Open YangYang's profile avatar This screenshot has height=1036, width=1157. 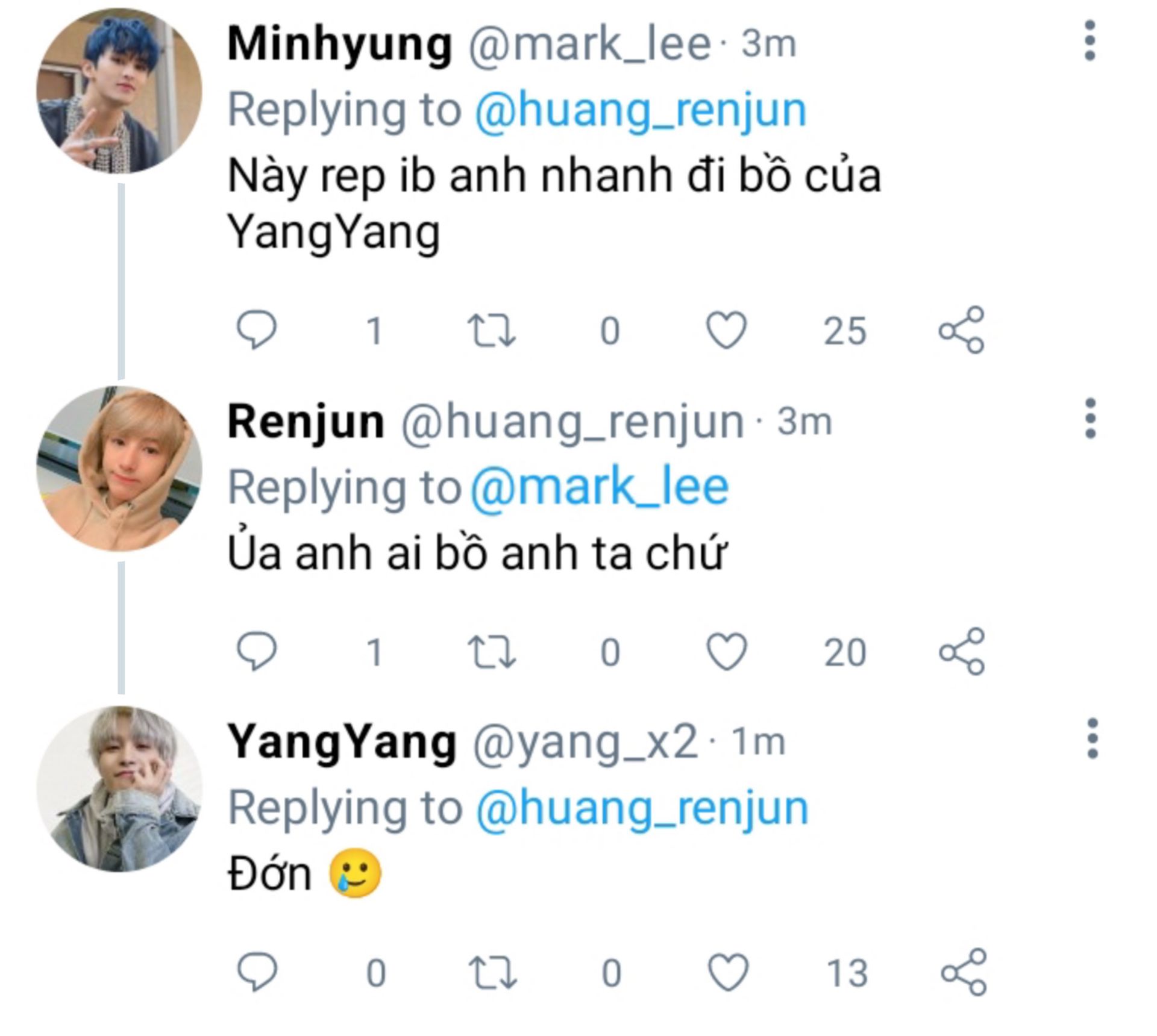tap(119, 788)
